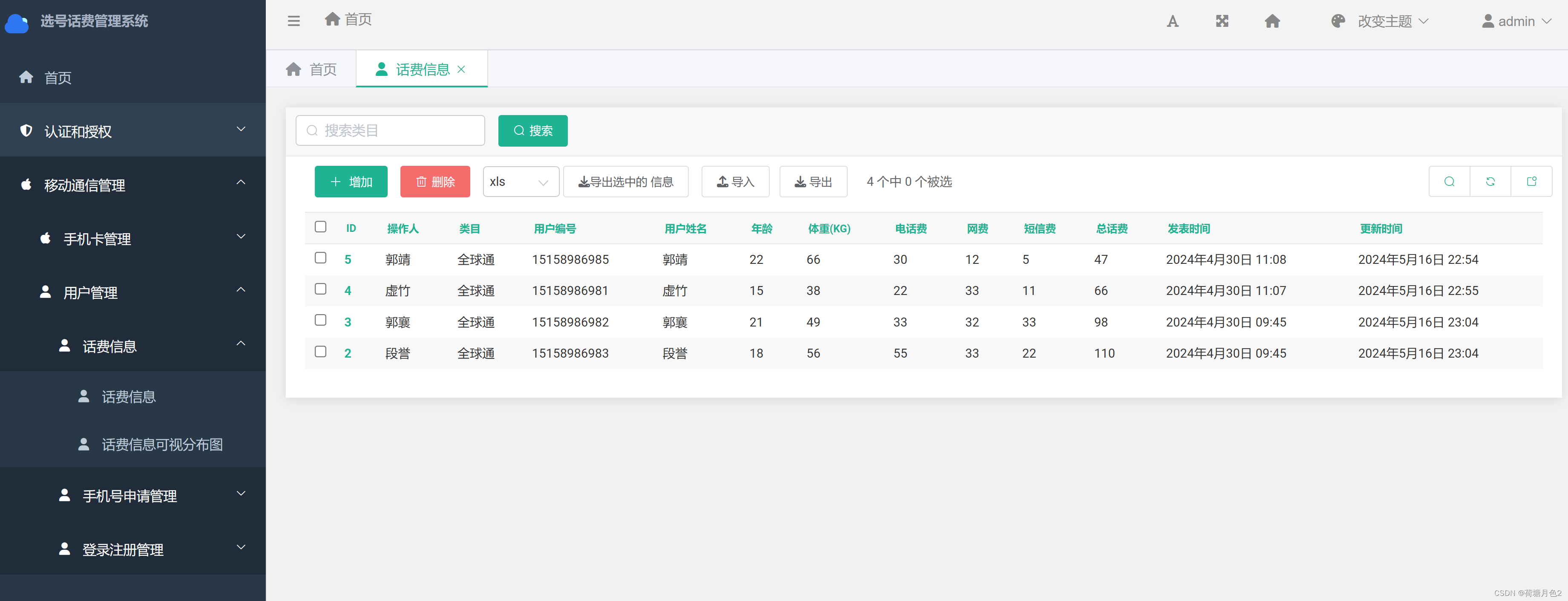Sort by the 总话费 column header

tap(1111, 228)
